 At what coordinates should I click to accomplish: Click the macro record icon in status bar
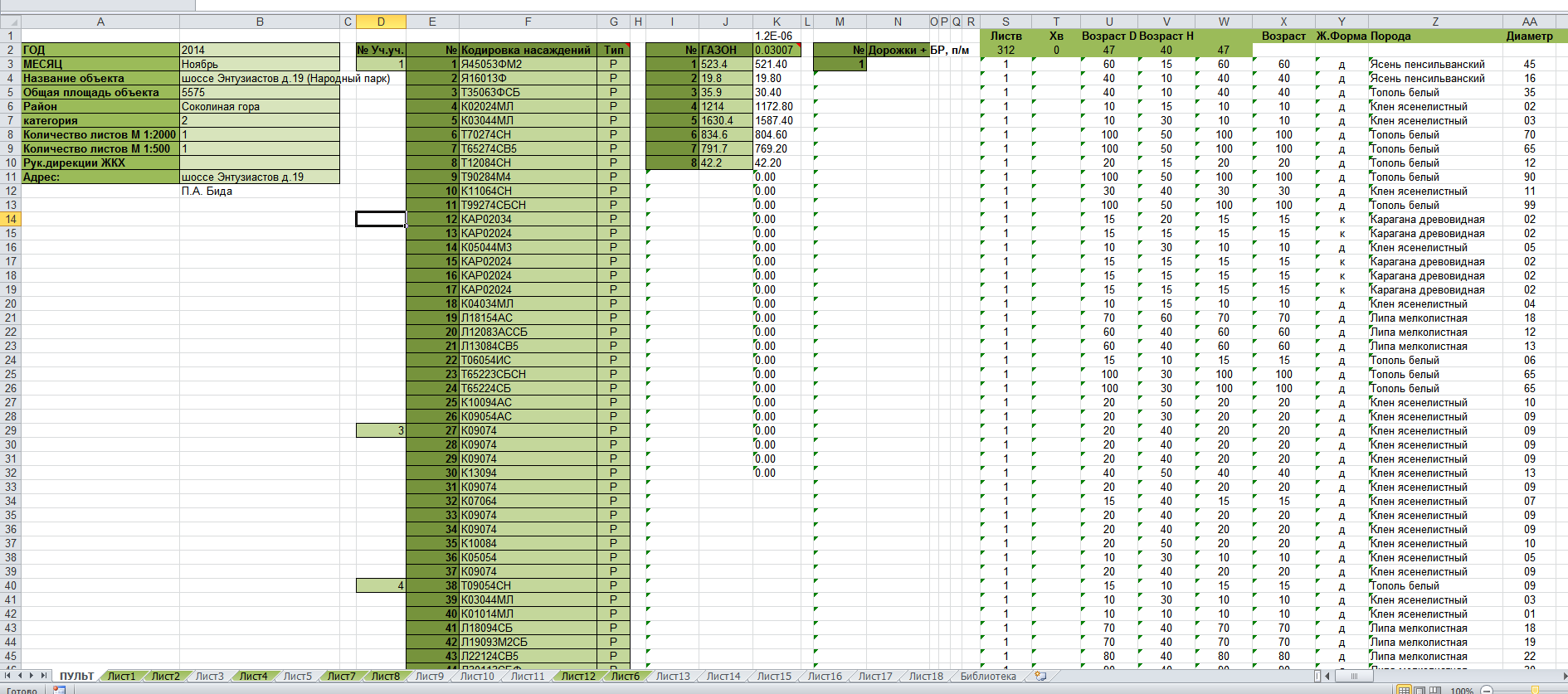pyautogui.click(x=59, y=690)
